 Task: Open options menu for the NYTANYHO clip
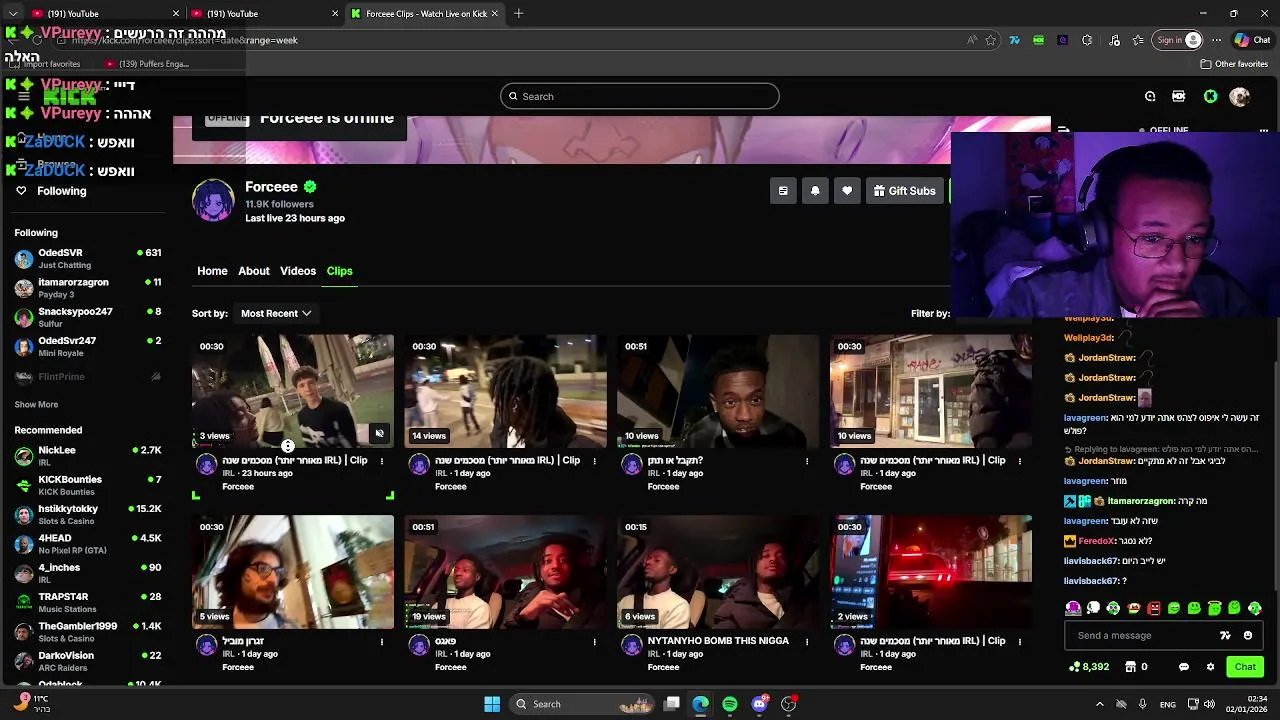807,642
